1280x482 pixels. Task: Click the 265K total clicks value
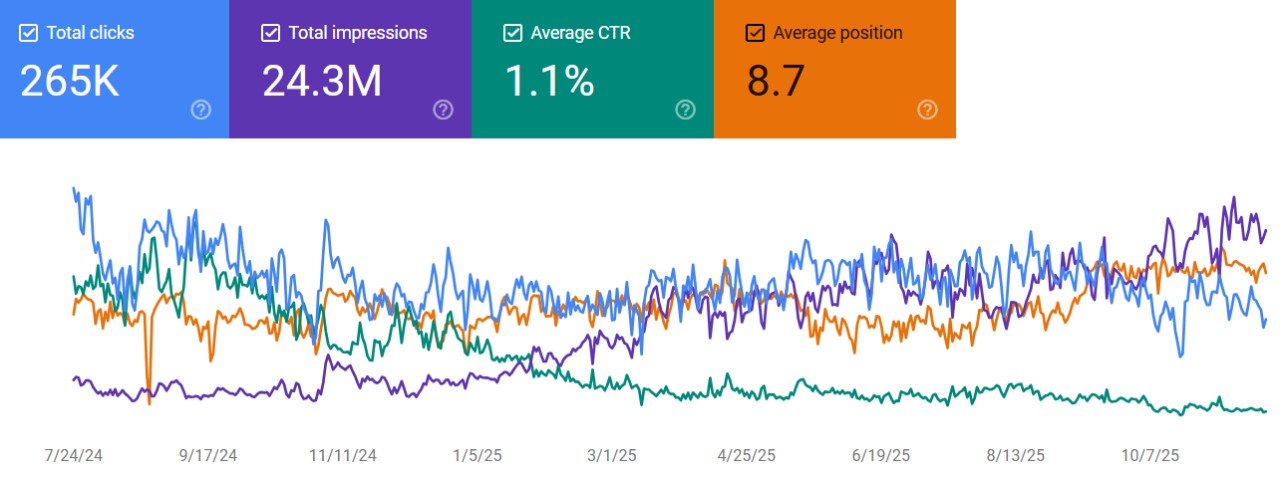pos(70,81)
